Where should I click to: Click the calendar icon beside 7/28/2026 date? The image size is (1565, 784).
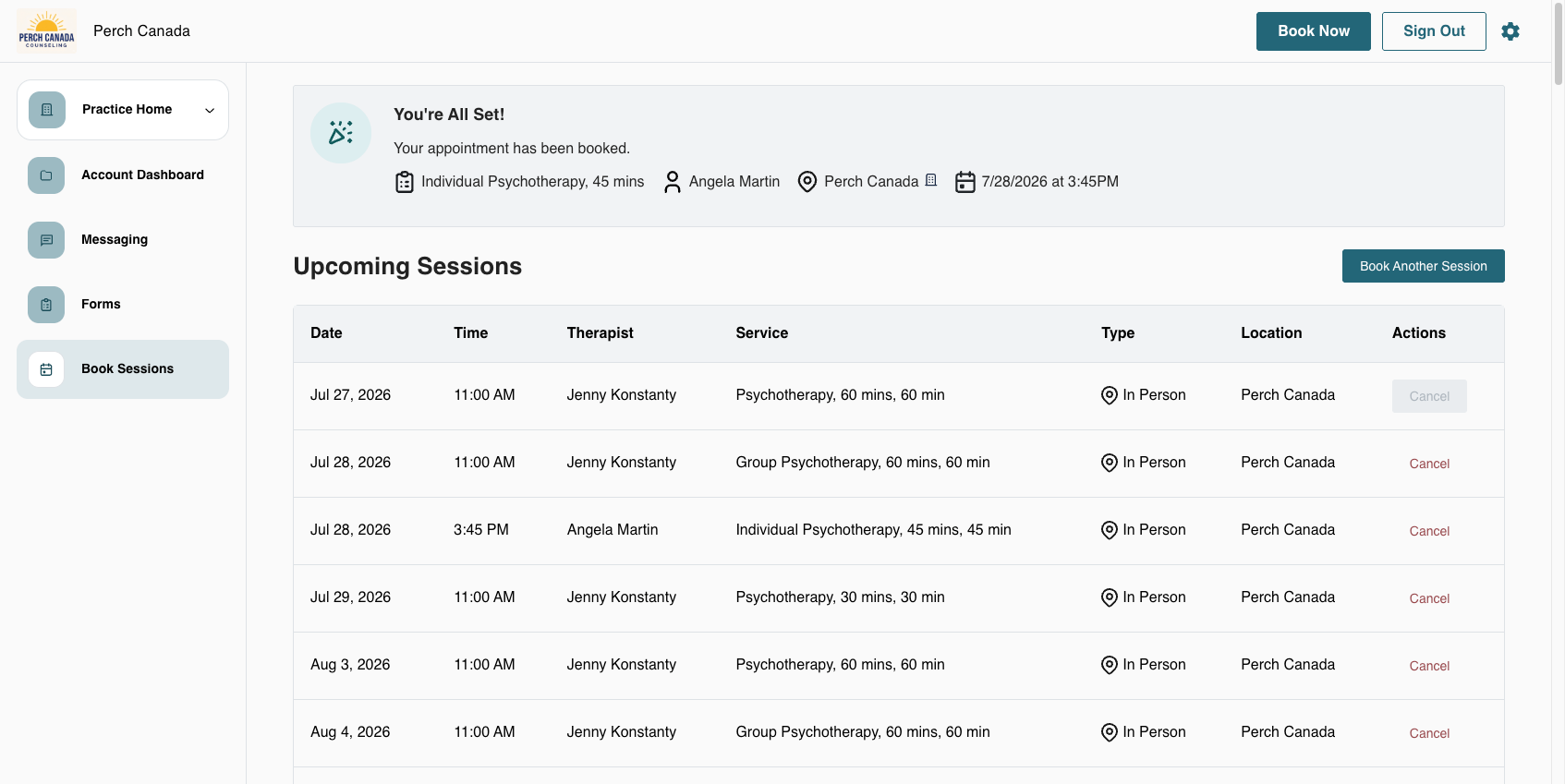click(965, 182)
